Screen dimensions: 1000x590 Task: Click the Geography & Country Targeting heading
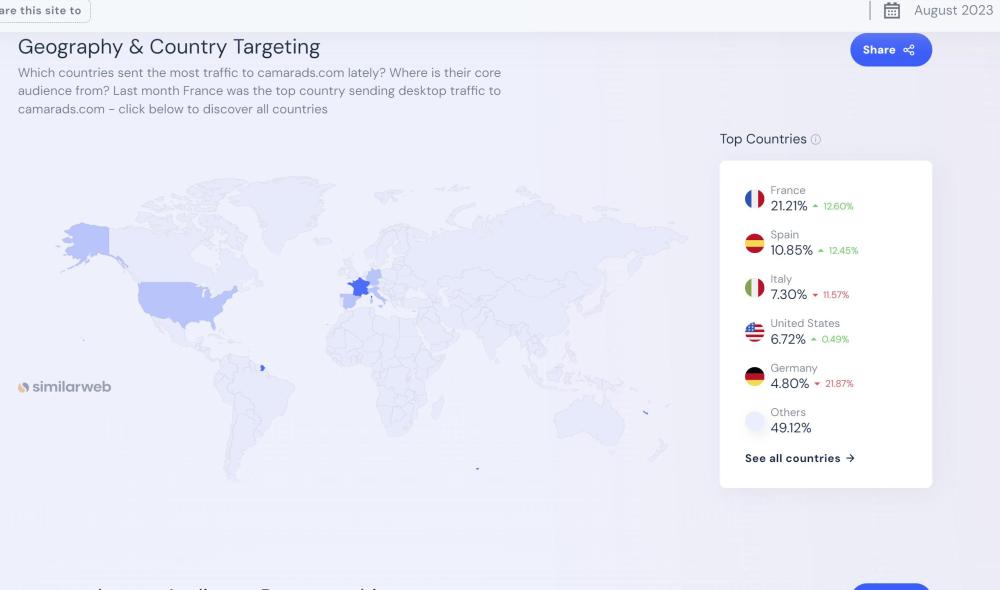[169, 47]
